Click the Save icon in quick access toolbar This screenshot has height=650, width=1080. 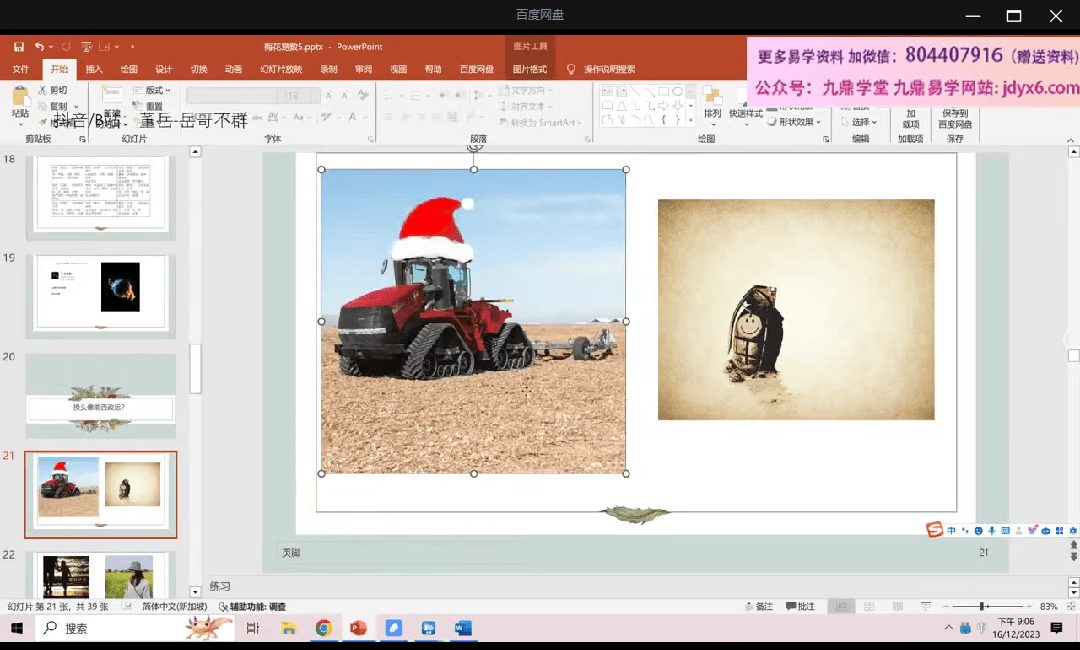coord(18,47)
